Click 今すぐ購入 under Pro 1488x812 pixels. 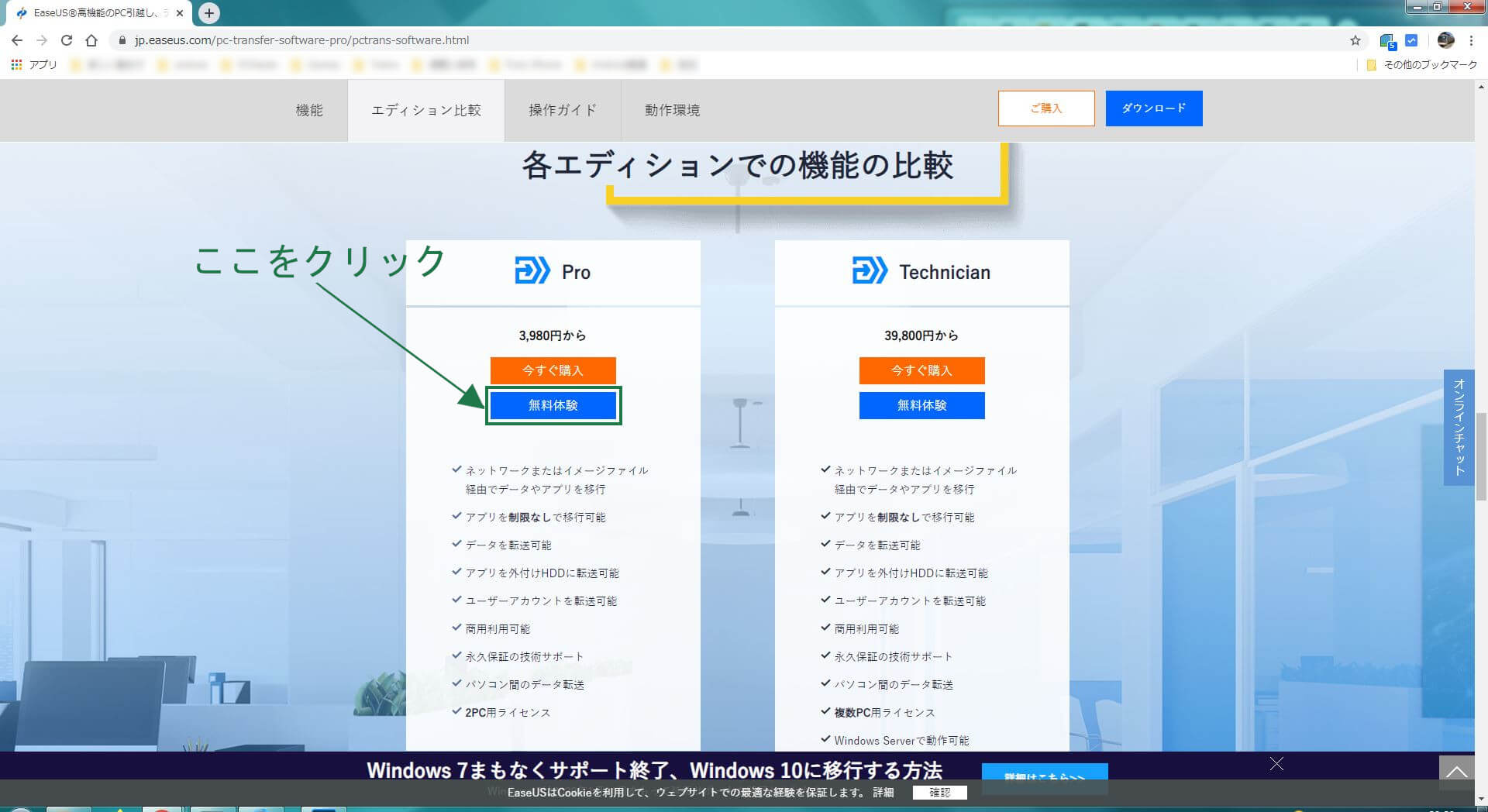pyautogui.click(x=553, y=370)
